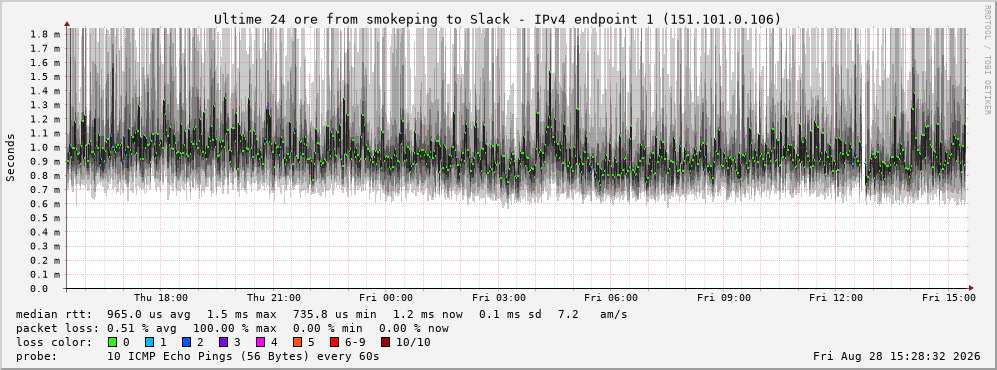This screenshot has height=370, width=997.
Task: Click the magenta loss color 4 swatch
Action: [x=260, y=342]
